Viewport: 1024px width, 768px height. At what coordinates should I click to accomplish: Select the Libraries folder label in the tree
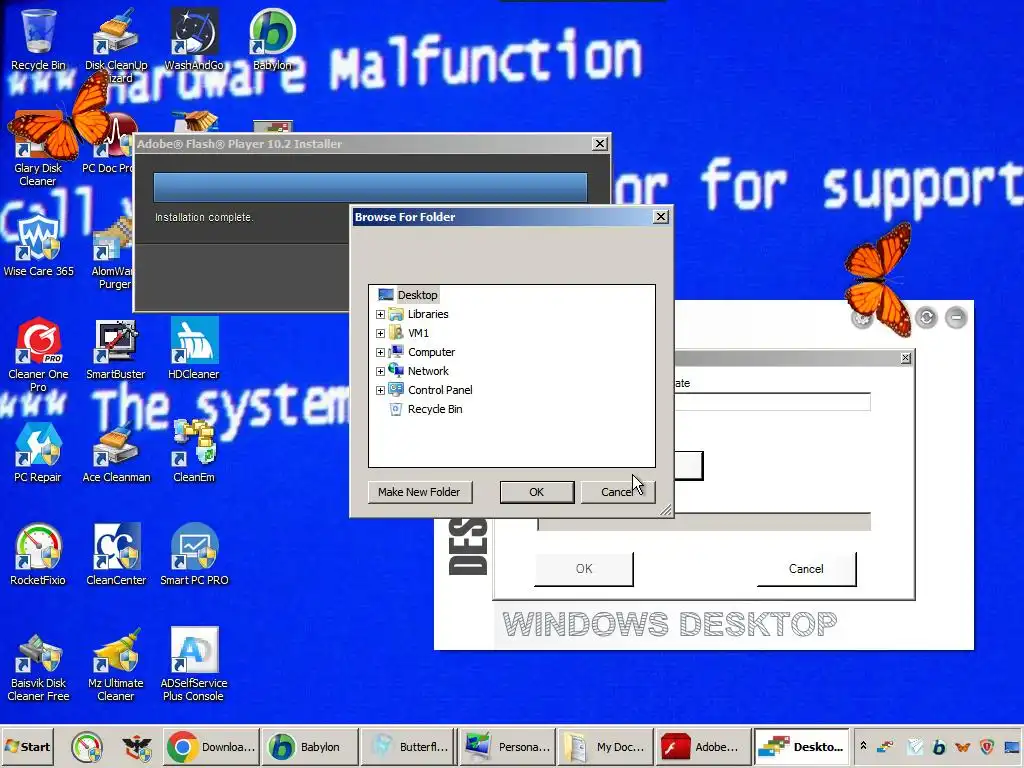[x=428, y=314]
